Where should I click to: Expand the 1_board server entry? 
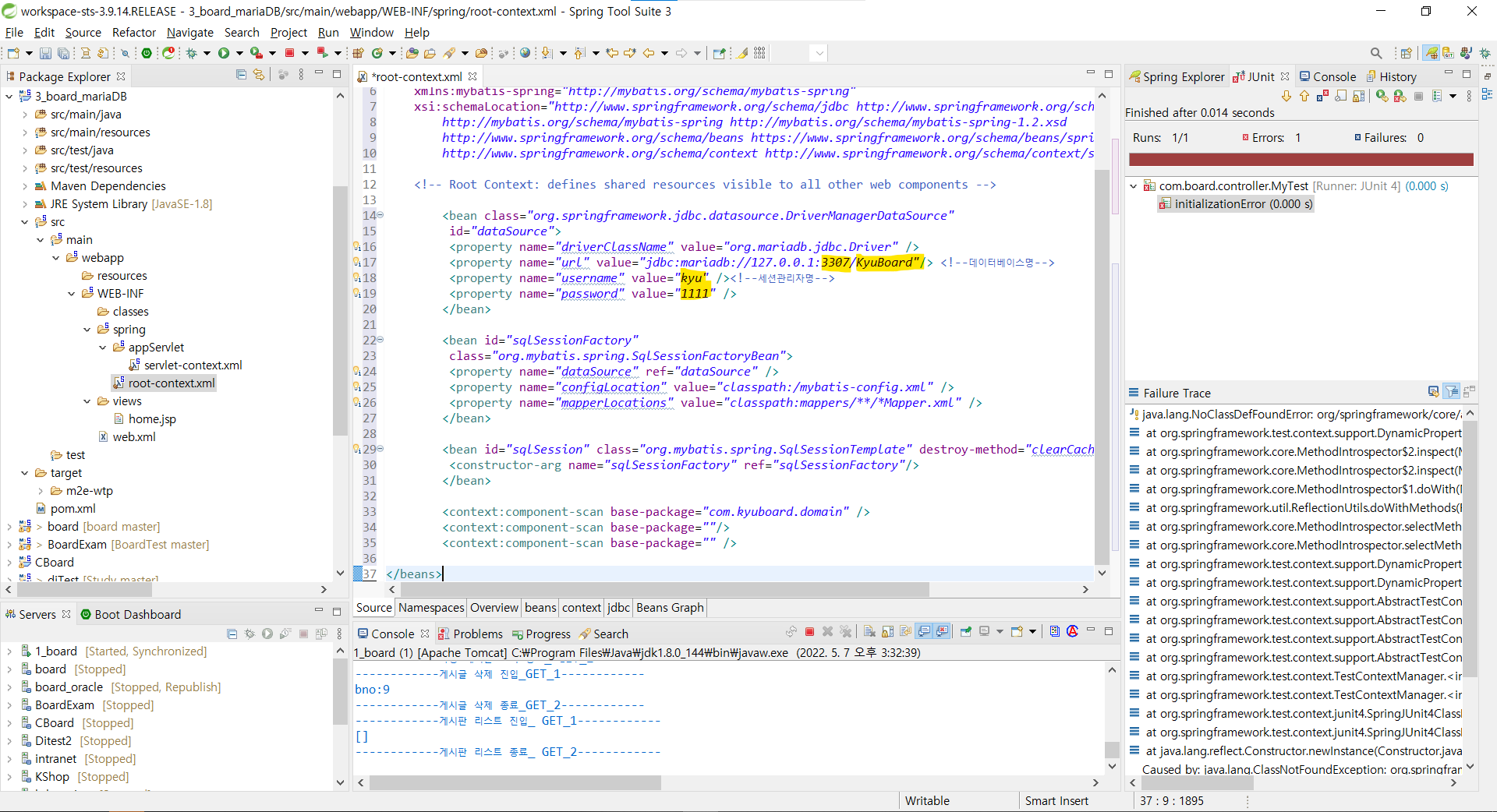(x=9, y=651)
